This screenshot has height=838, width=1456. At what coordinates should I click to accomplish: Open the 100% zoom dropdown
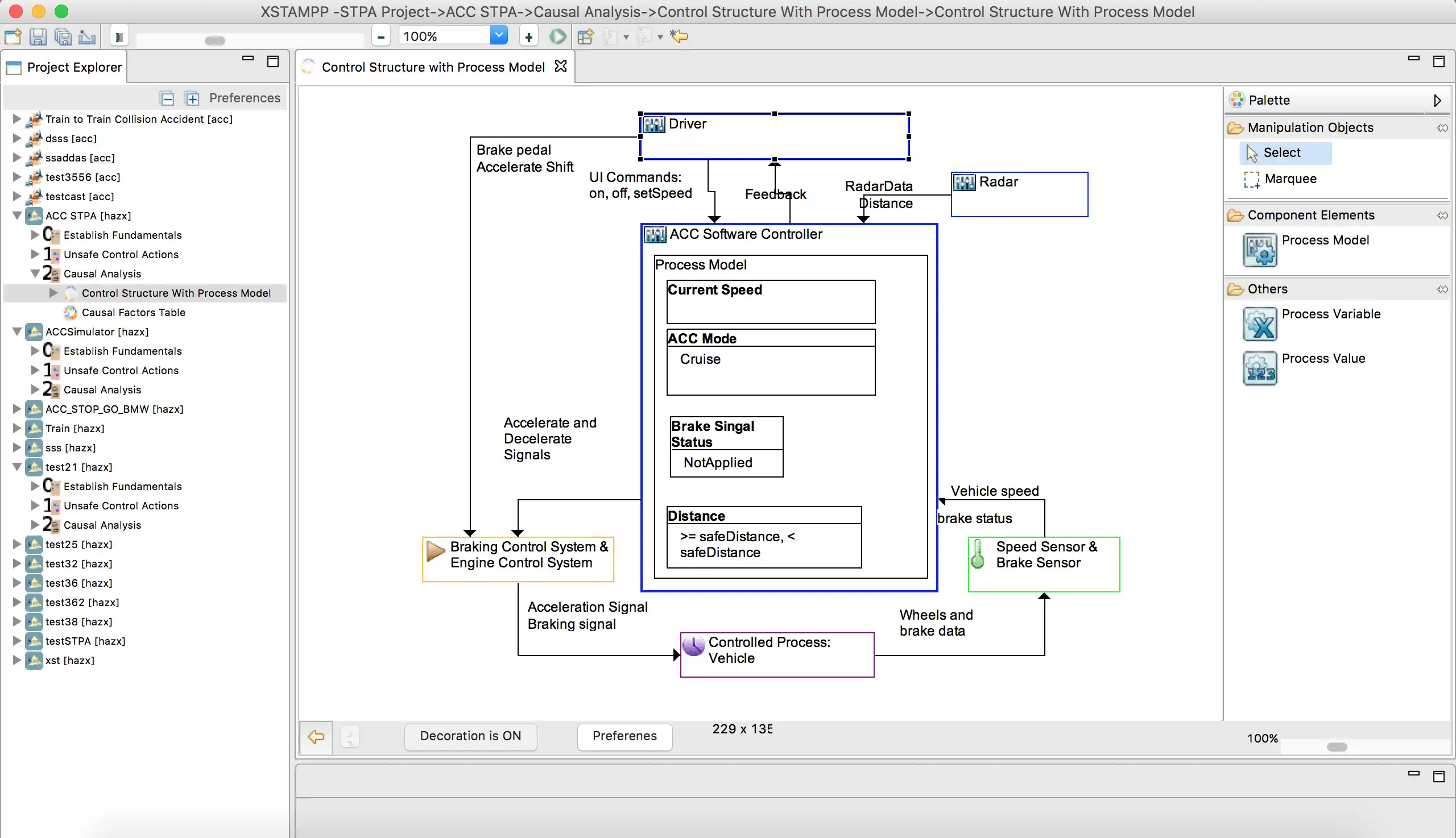click(x=499, y=36)
